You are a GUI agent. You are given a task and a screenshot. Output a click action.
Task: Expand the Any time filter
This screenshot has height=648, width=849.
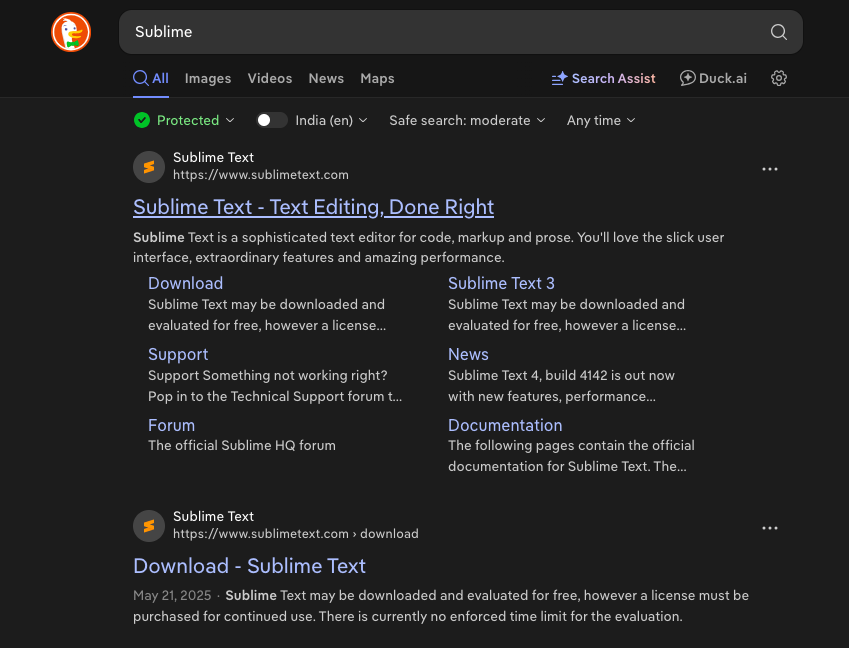tap(601, 120)
